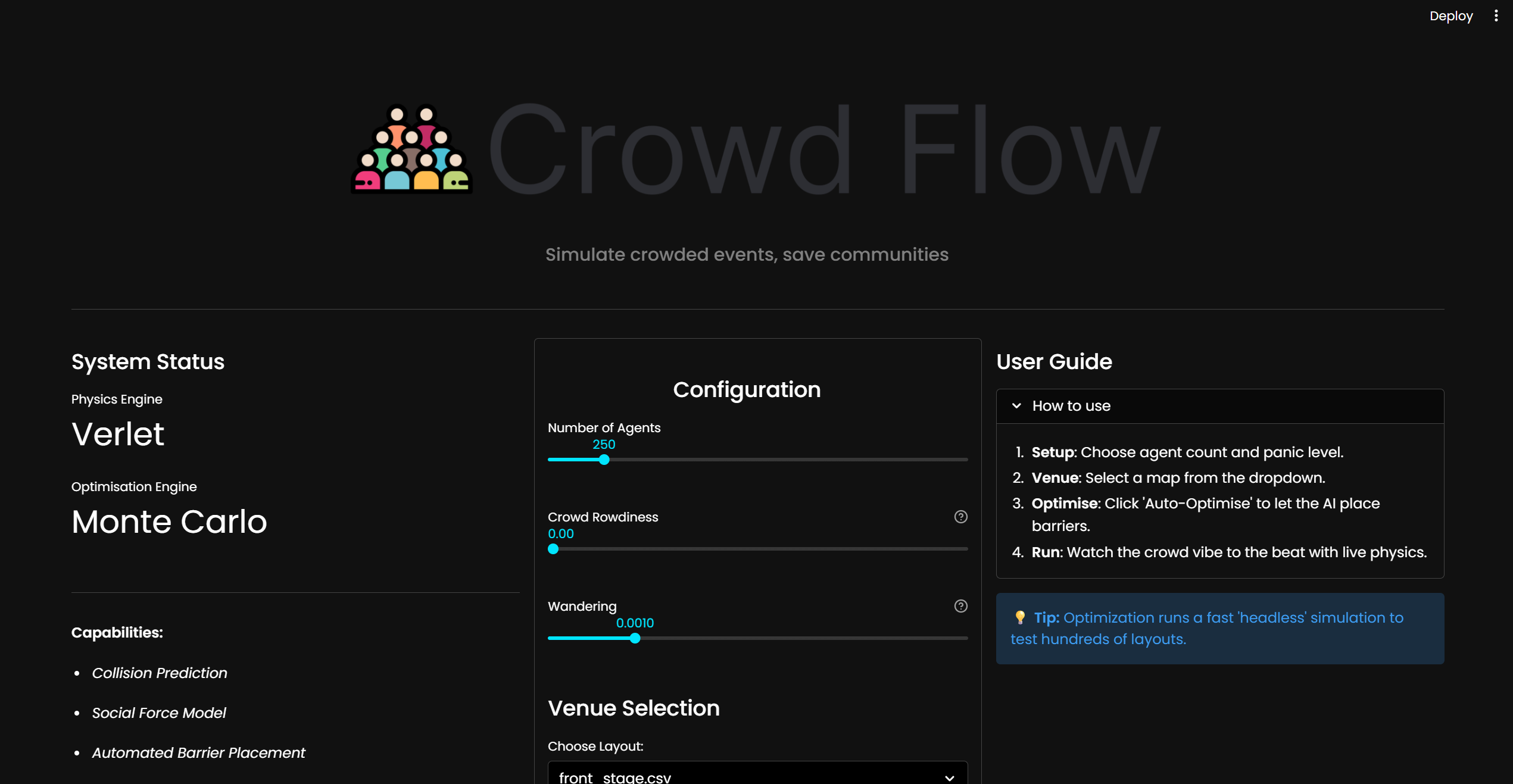Click the Configuration heading

click(x=747, y=389)
